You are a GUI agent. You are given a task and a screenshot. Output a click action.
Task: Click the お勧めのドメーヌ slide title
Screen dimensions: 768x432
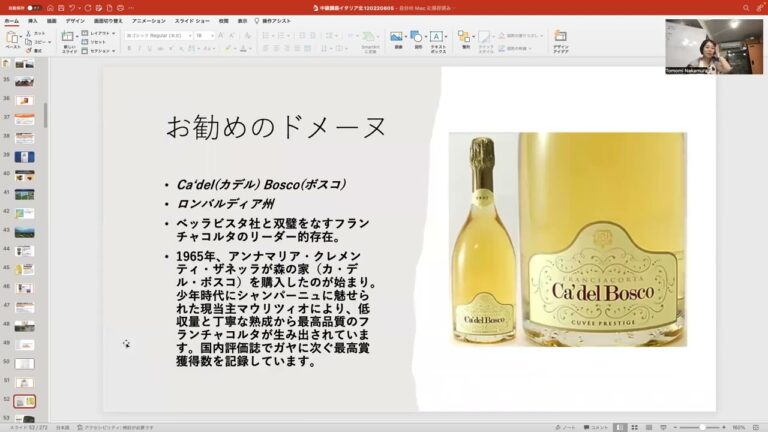pyautogui.click(x=277, y=127)
